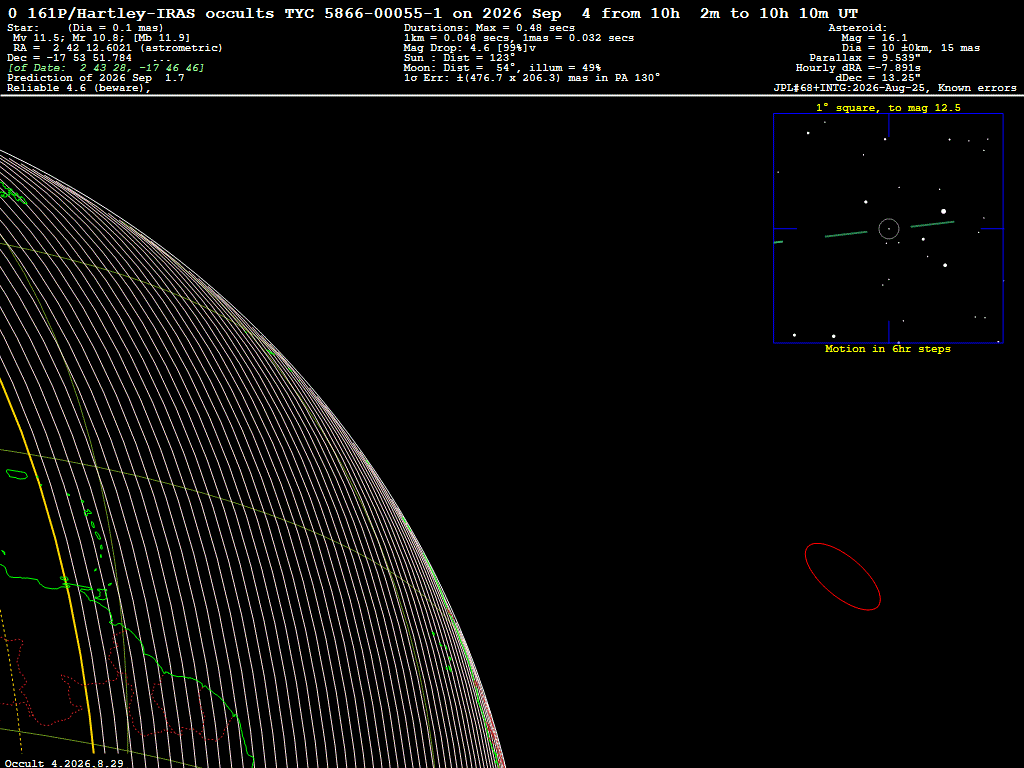
Task: Click the target star circle in the finder chart
Action: click(889, 229)
